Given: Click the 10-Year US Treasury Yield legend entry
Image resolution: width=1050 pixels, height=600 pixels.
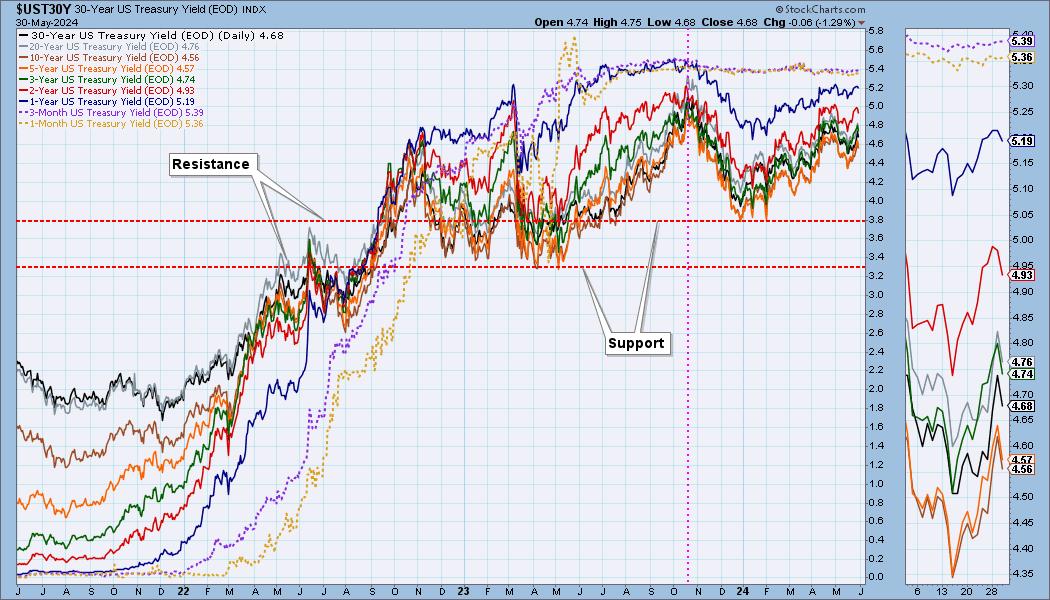Looking at the screenshot, I should coord(110,58).
